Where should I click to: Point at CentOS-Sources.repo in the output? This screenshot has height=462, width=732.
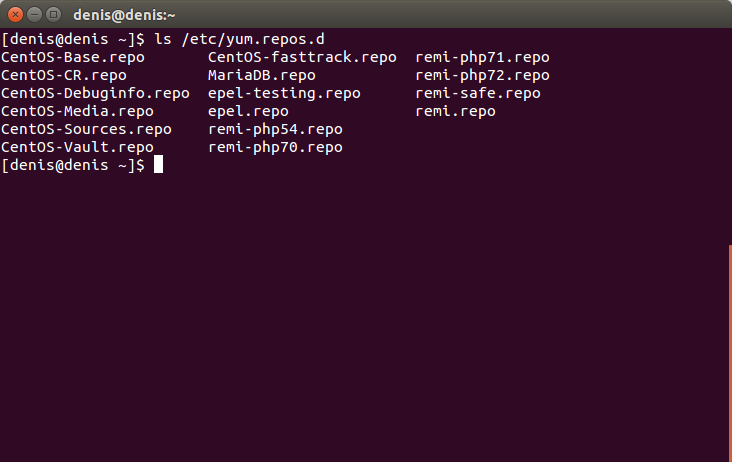(86, 129)
